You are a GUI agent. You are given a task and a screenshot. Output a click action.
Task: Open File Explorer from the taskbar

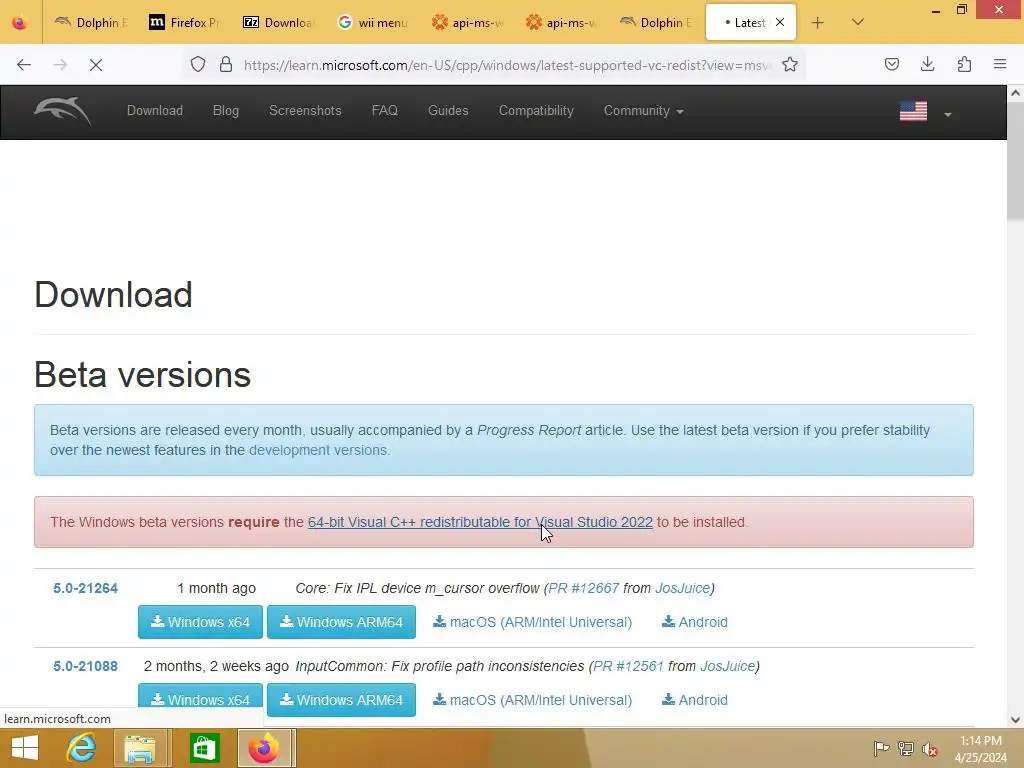point(140,748)
